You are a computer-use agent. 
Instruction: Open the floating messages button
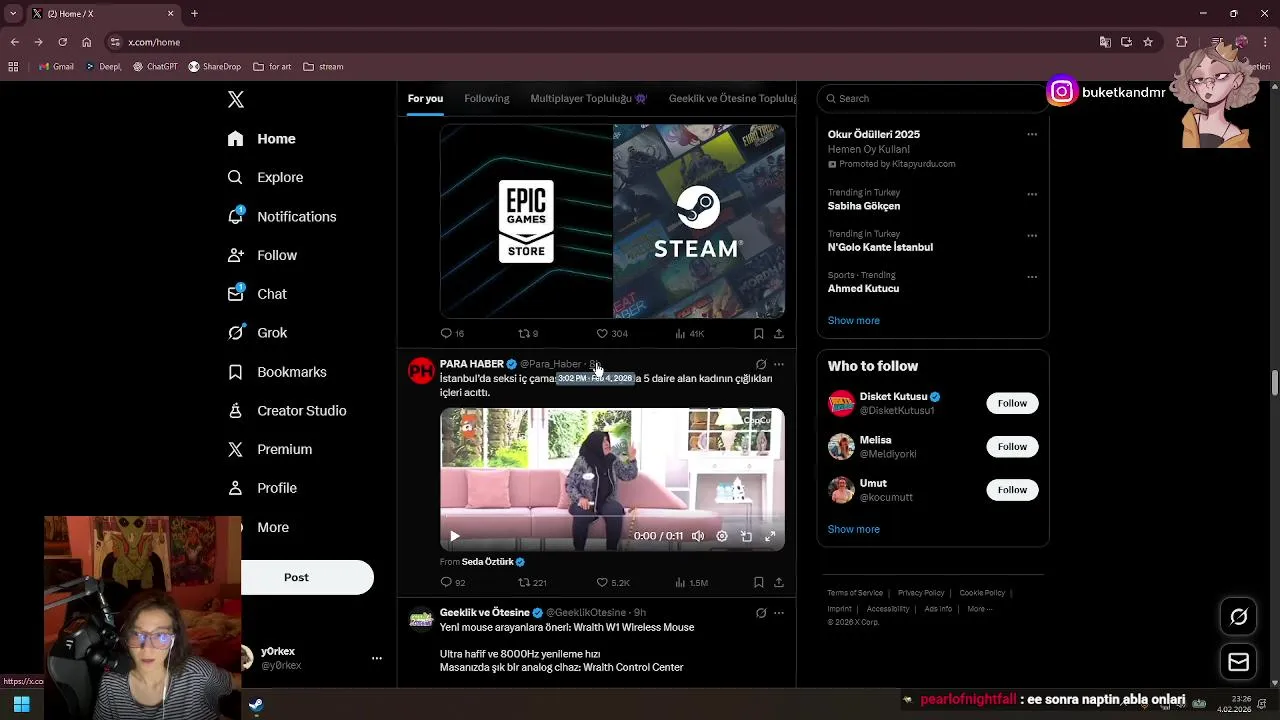[x=1238, y=662]
